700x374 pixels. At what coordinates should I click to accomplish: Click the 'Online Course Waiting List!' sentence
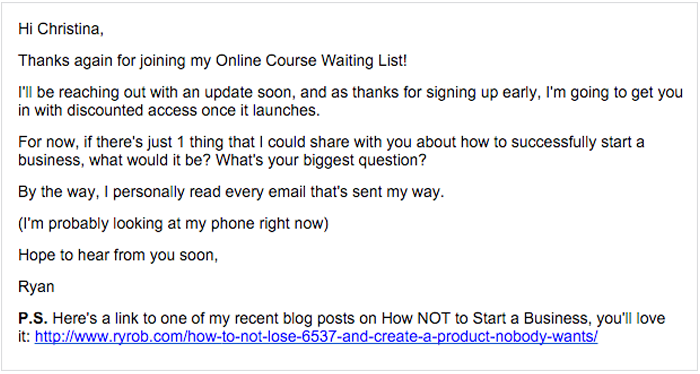(311, 61)
